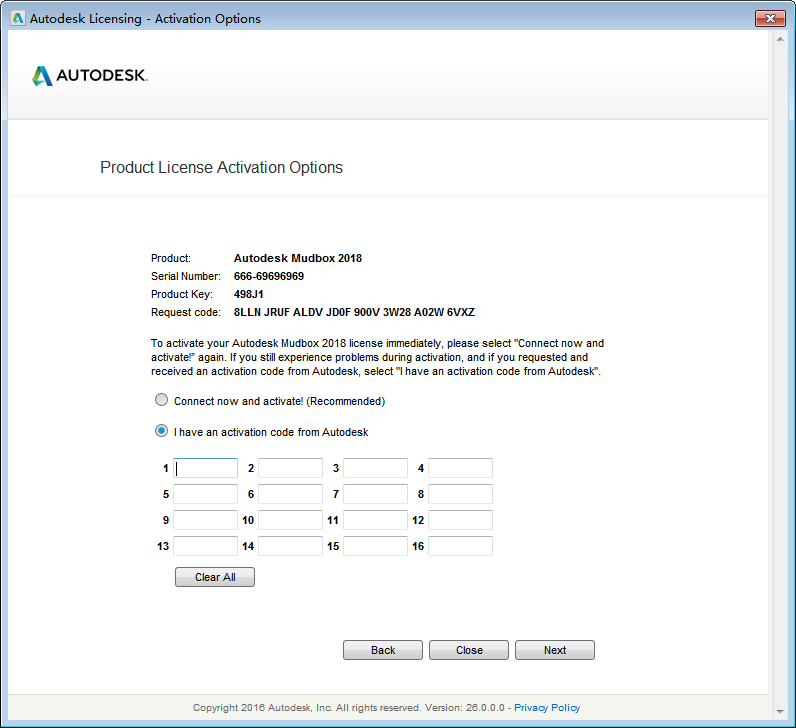Click activation code field 12
The image size is (796, 728).
(460, 520)
